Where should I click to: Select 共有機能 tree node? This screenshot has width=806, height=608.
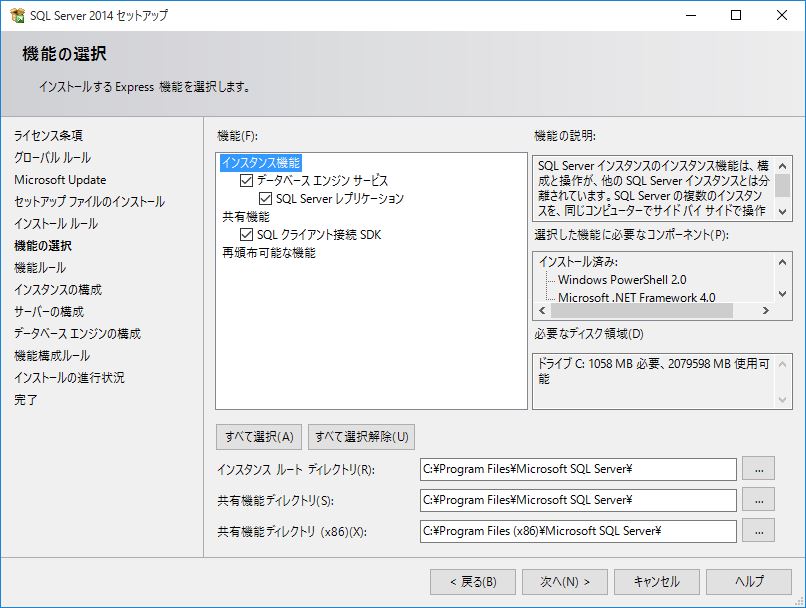pyautogui.click(x=246, y=217)
